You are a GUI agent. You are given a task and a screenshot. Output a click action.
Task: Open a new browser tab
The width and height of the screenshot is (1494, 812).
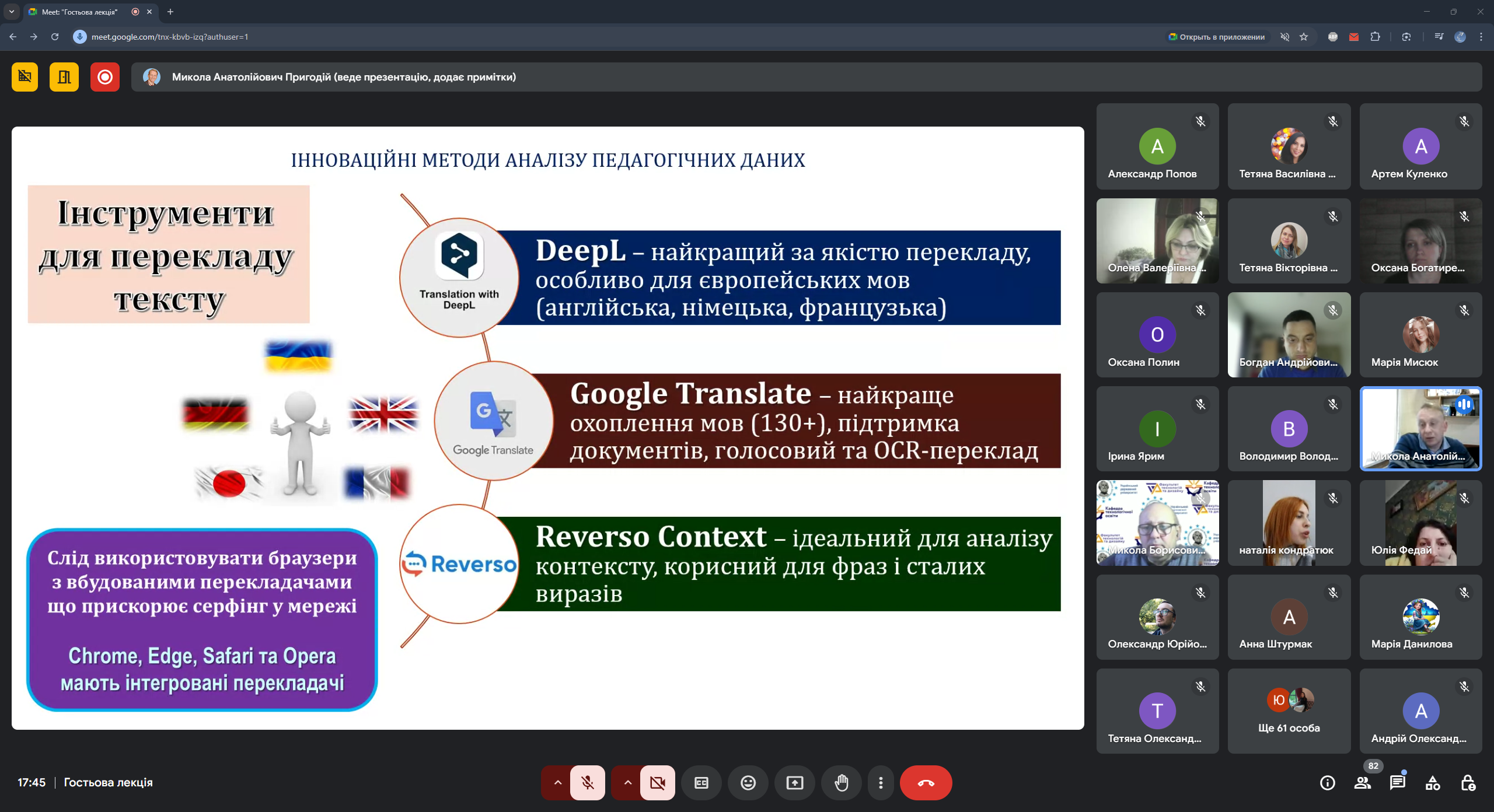click(x=170, y=12)
